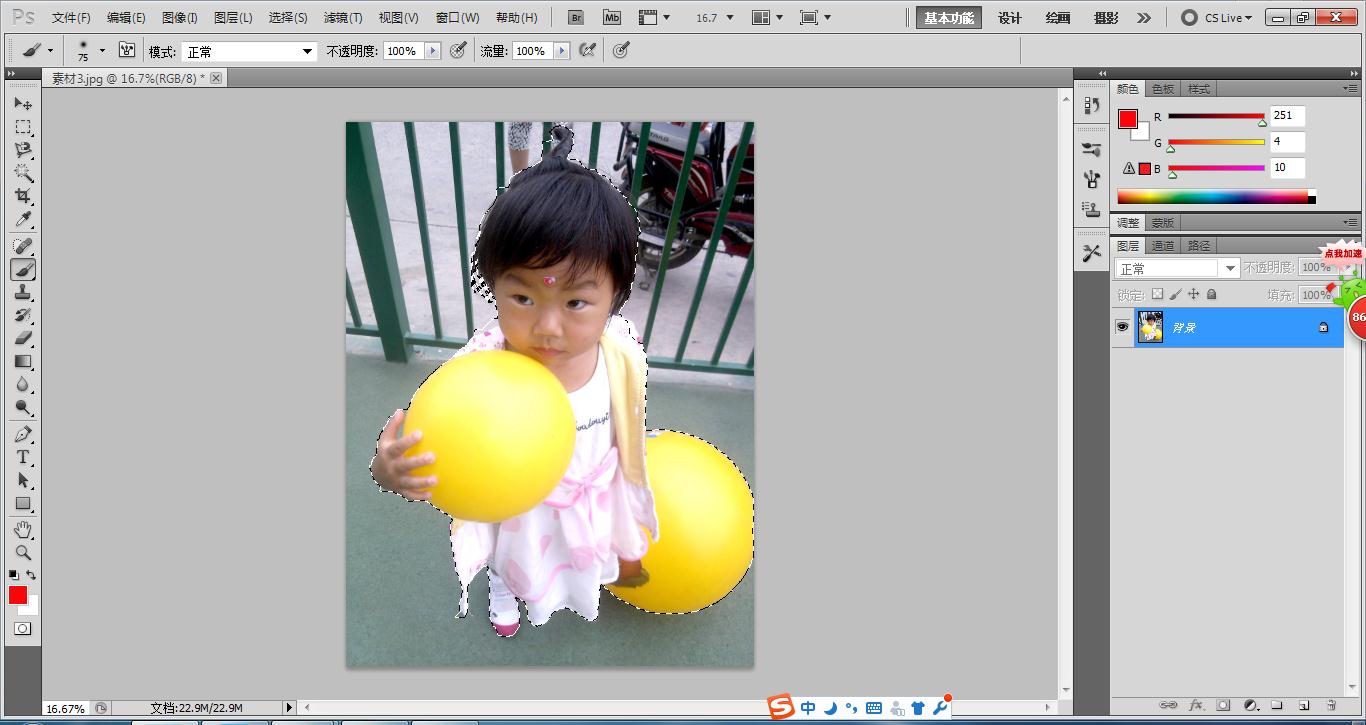Select the Horizontal Type tool
This screenshot has width=1366, height=725.
[x=22, y=455]
